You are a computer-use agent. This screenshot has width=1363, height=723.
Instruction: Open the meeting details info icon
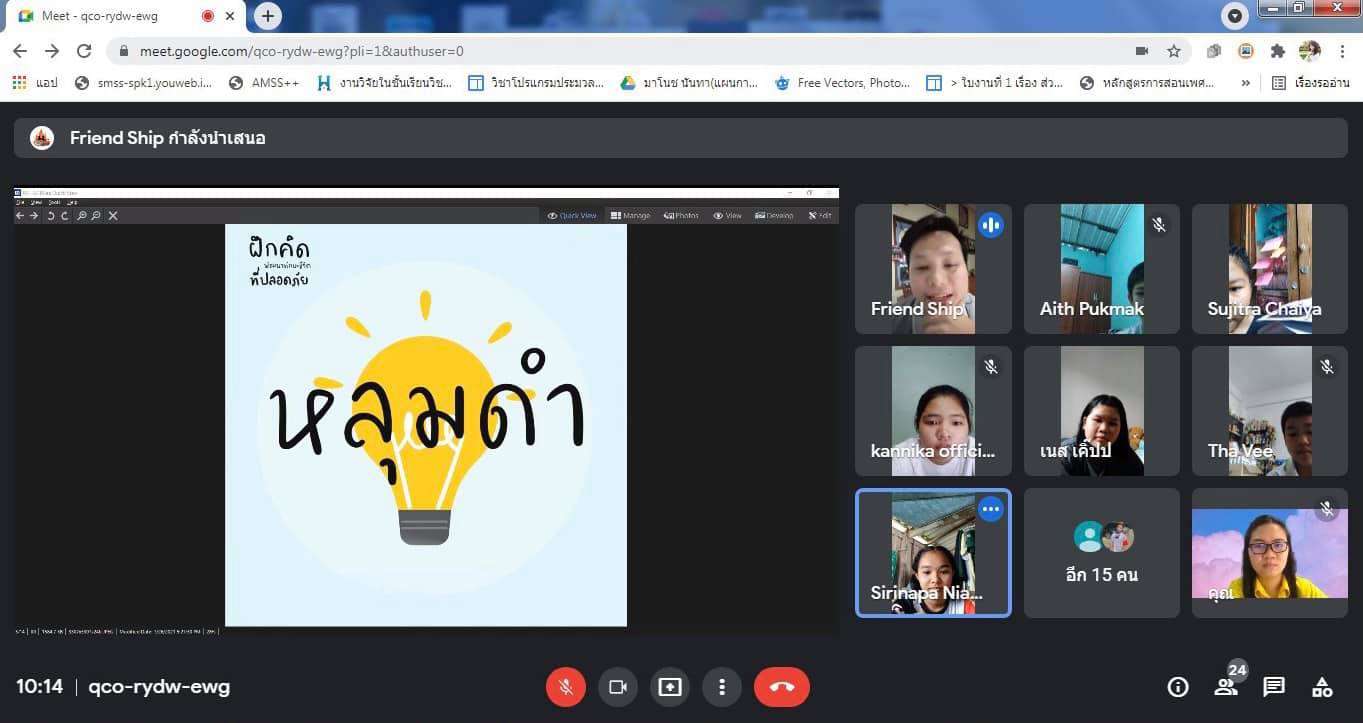[1178, 687]
